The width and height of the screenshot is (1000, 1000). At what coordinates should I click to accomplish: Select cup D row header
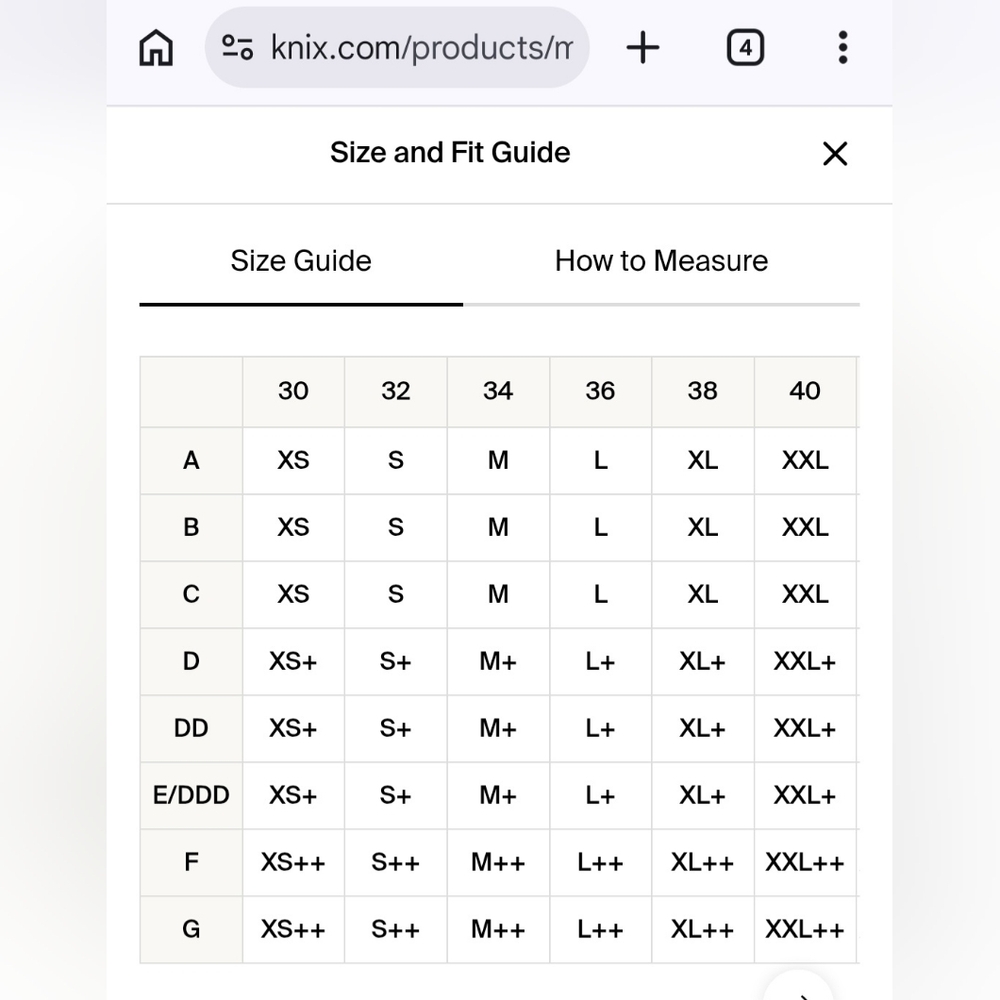[191, 661]
